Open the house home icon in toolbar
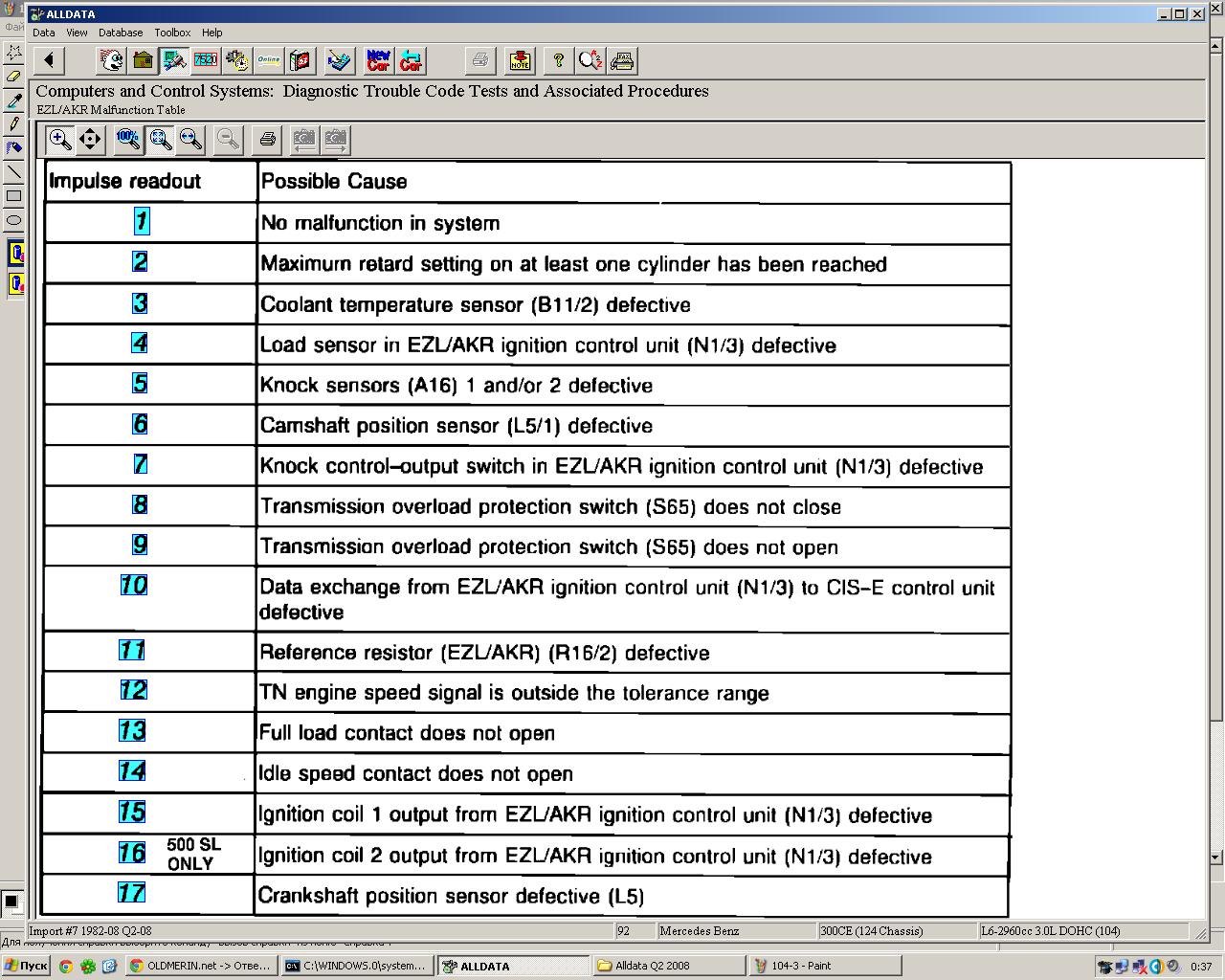The width and height of the screenshot is (1225, 980). pos(143,61)
